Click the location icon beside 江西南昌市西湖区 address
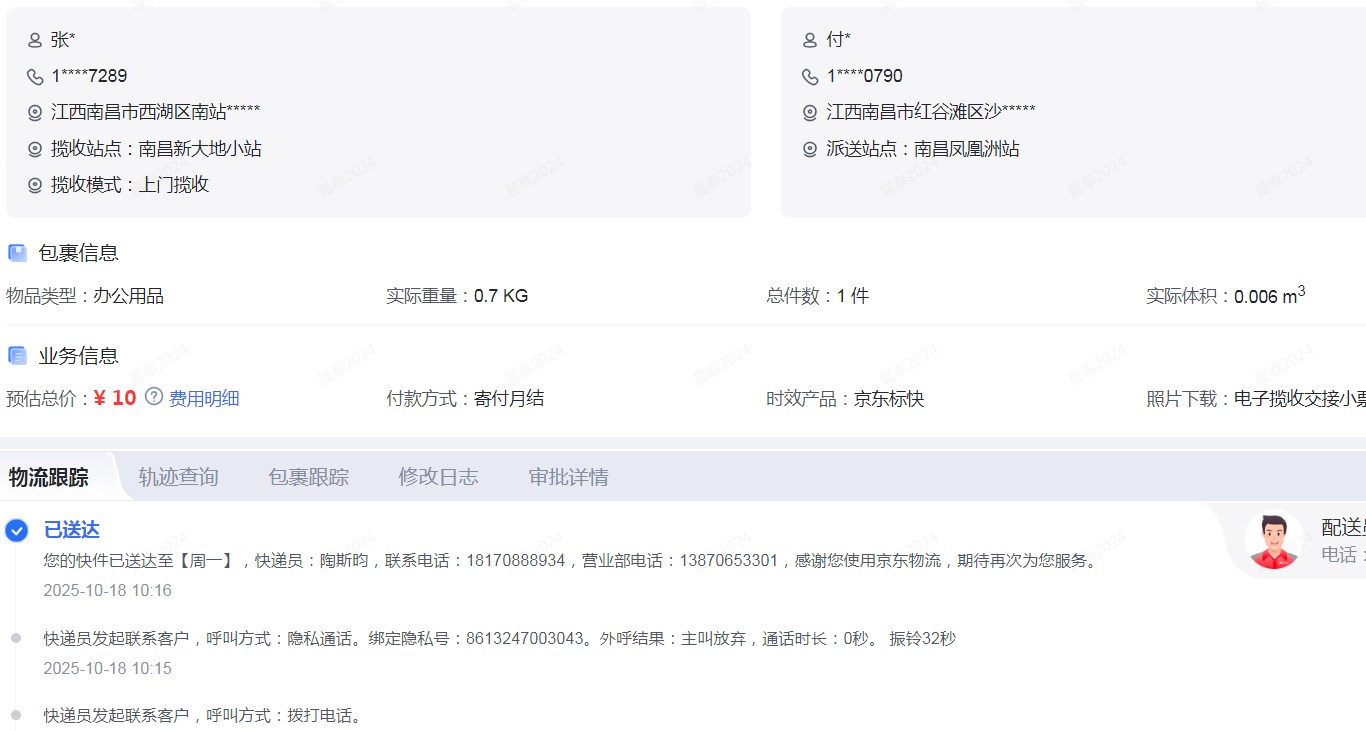 click(35, 113)
